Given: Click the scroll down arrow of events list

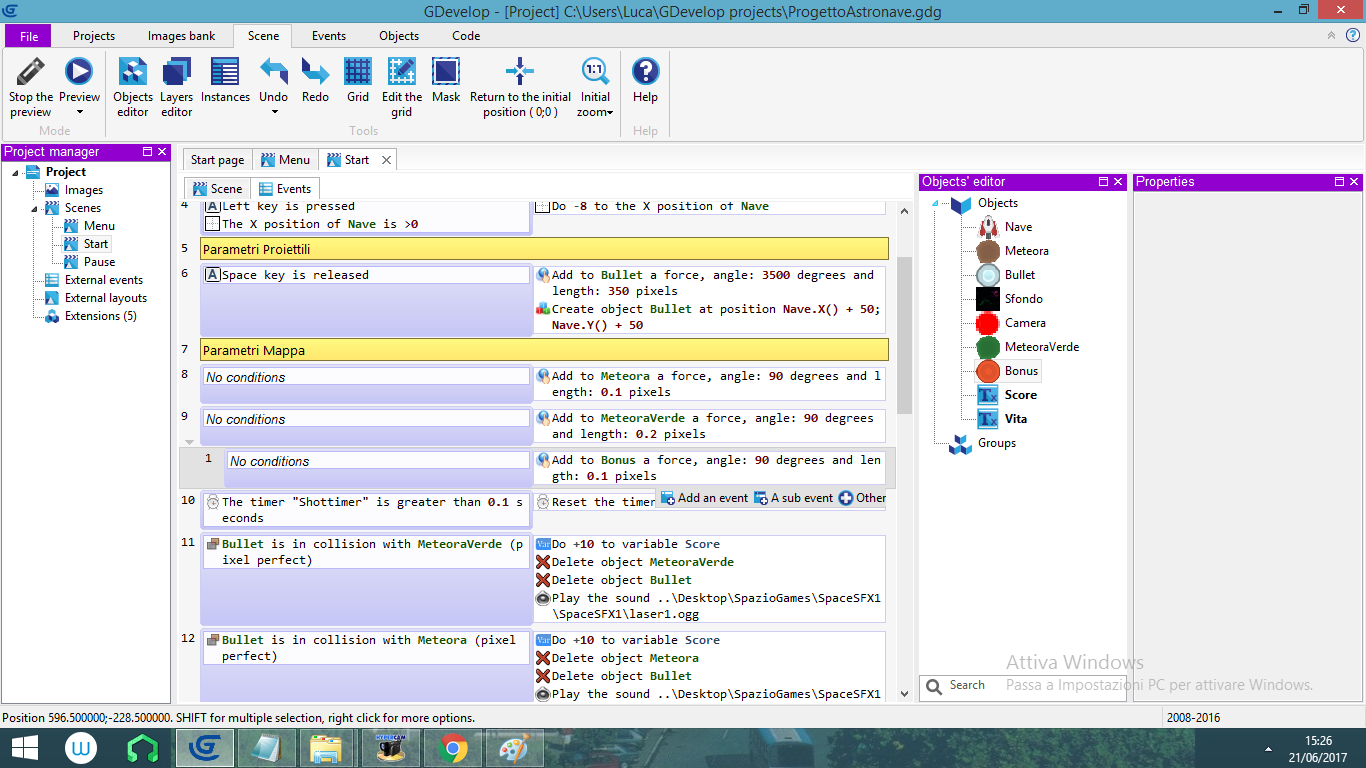Looking at the screenshot, I should pos(904,691).
